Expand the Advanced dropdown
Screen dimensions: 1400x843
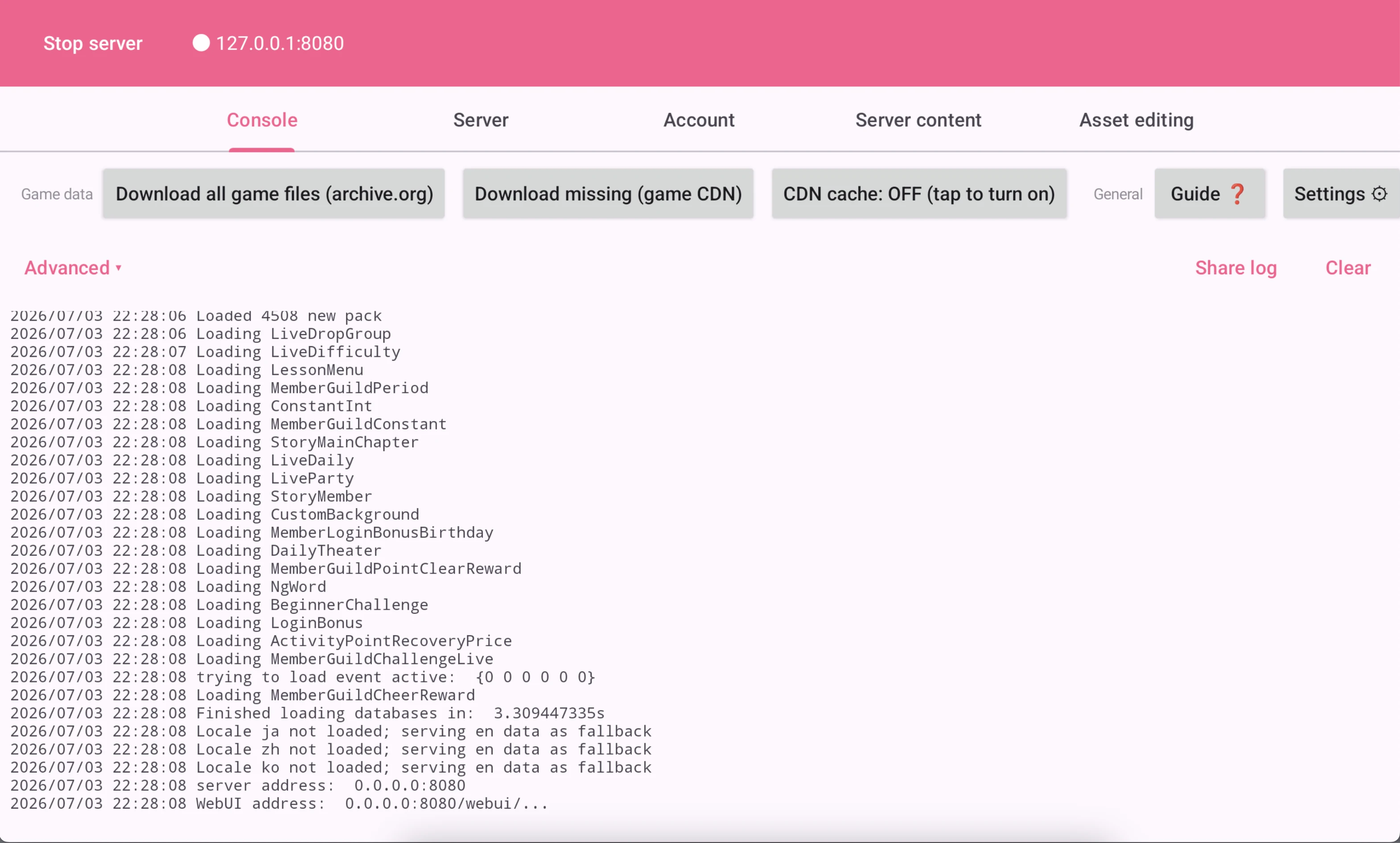tap(73, 268)
